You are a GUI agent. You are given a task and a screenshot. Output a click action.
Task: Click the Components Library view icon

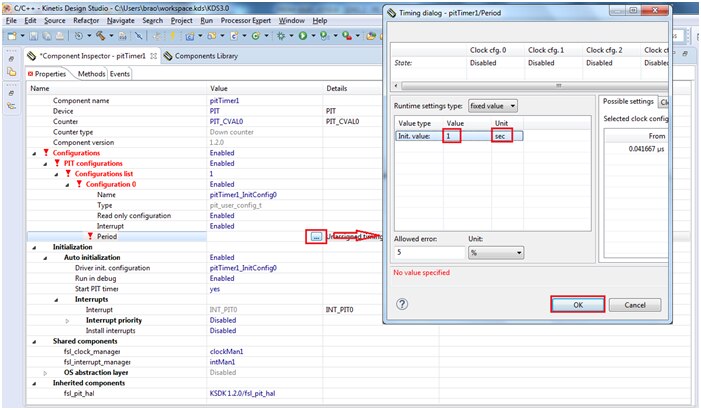click(167, 56)
